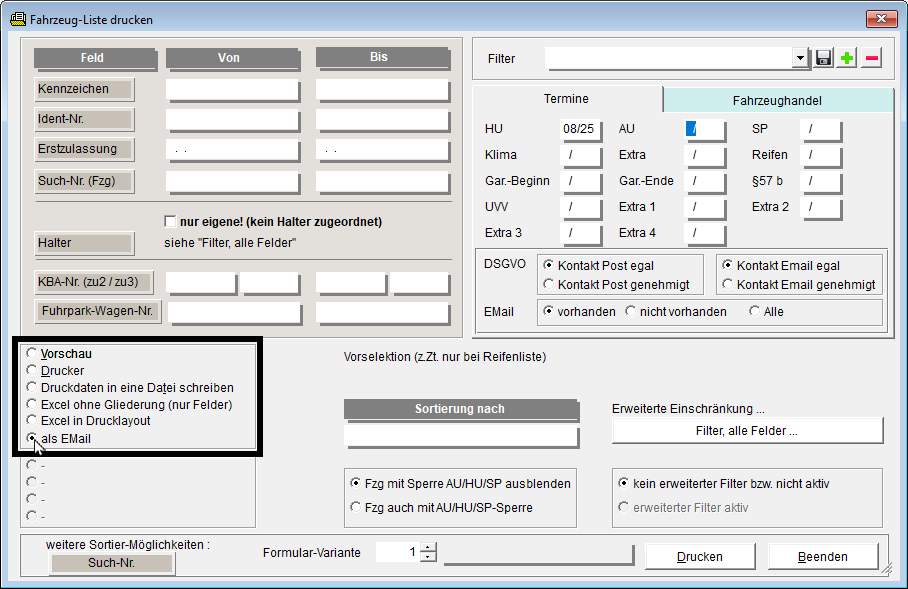The image size is (908, 589).
Task: Click the Gar.-Ende date field
Action: click(704, 181)
